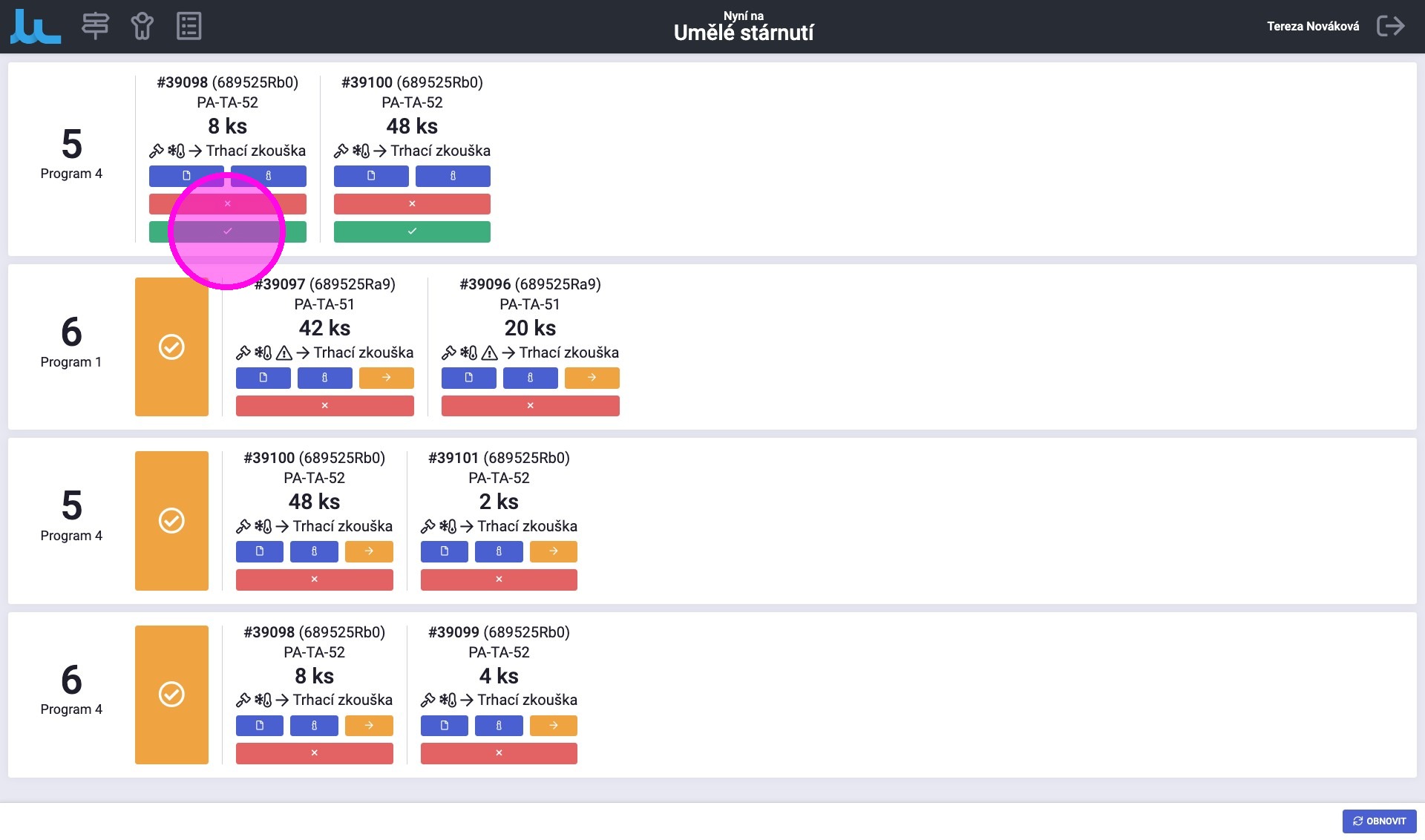The height and width of the screenshot is (840, 1425).
Task: Open the signpost navigation icon
Action: (x=95, y=26)
